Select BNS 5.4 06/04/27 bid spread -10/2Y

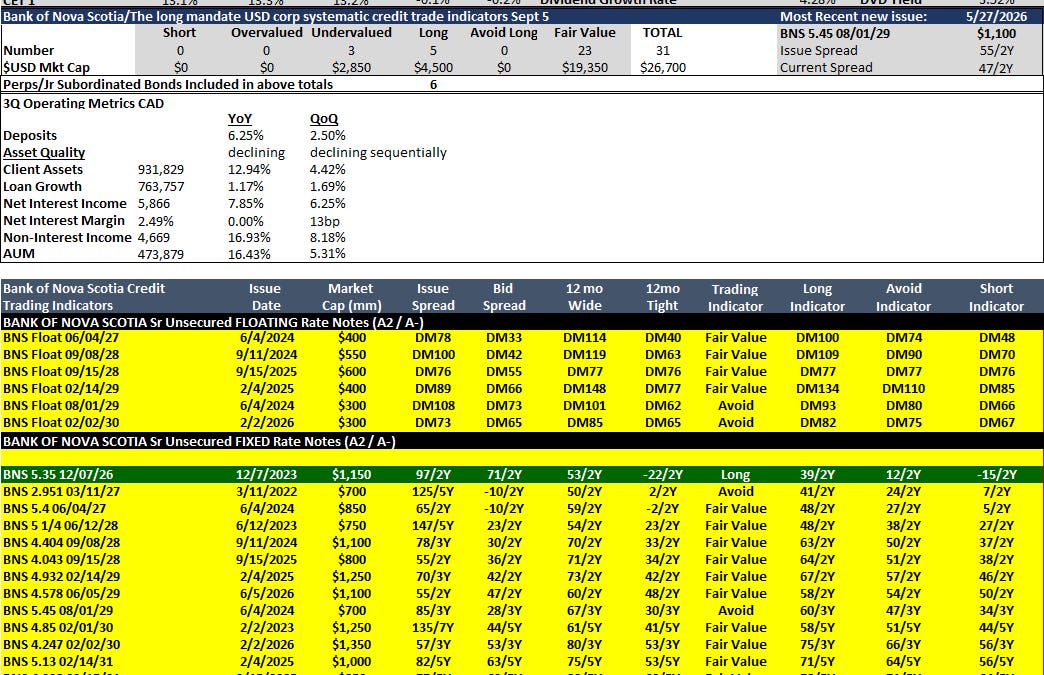pyautogui.click(x=504, y=509)
